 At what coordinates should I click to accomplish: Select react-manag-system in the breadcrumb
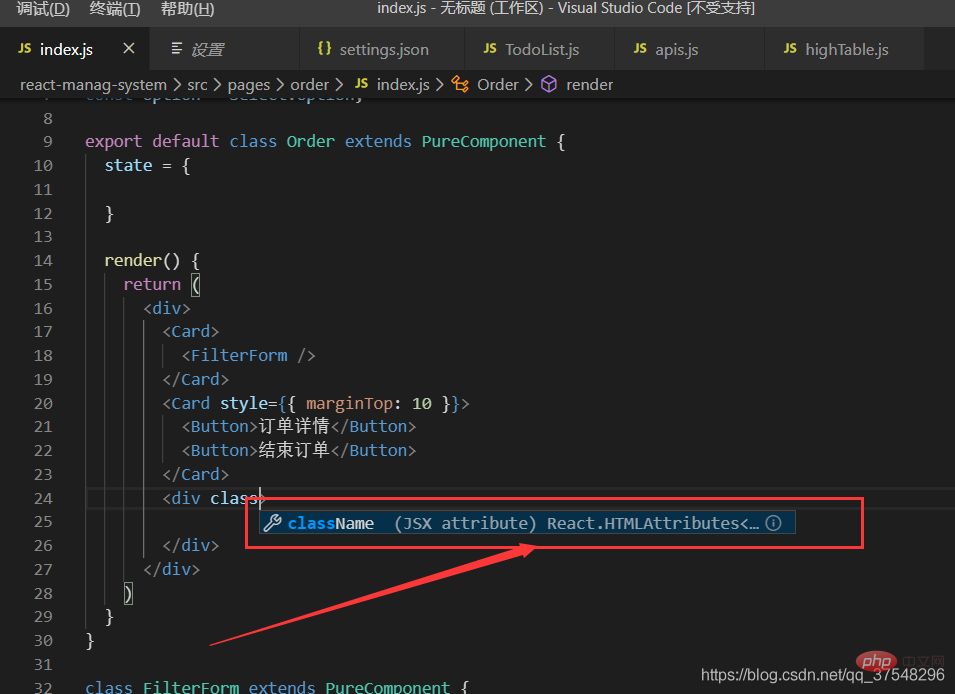[x=93, y=85]
